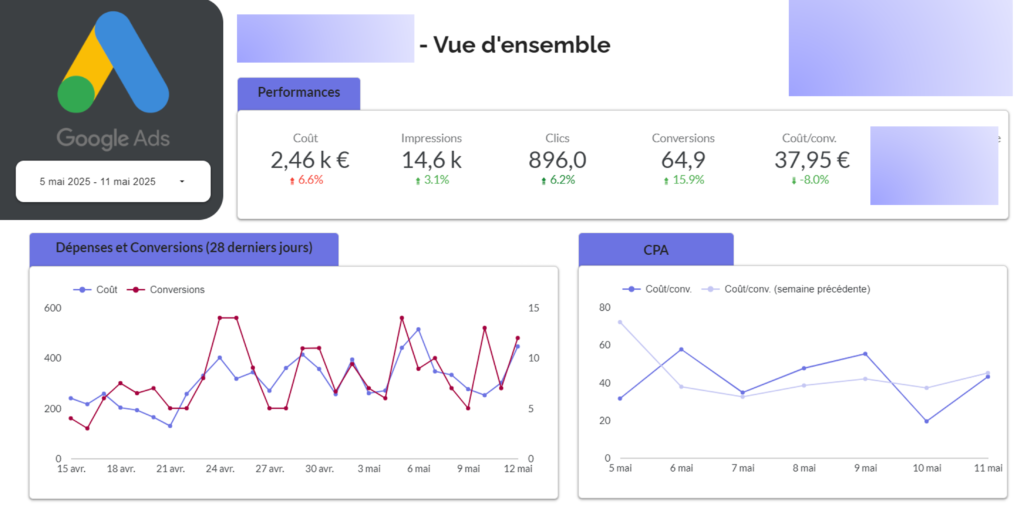Click the Coût metric value 2,46 k €
This screenshot has width=1024, height=509.
(309, 159)
